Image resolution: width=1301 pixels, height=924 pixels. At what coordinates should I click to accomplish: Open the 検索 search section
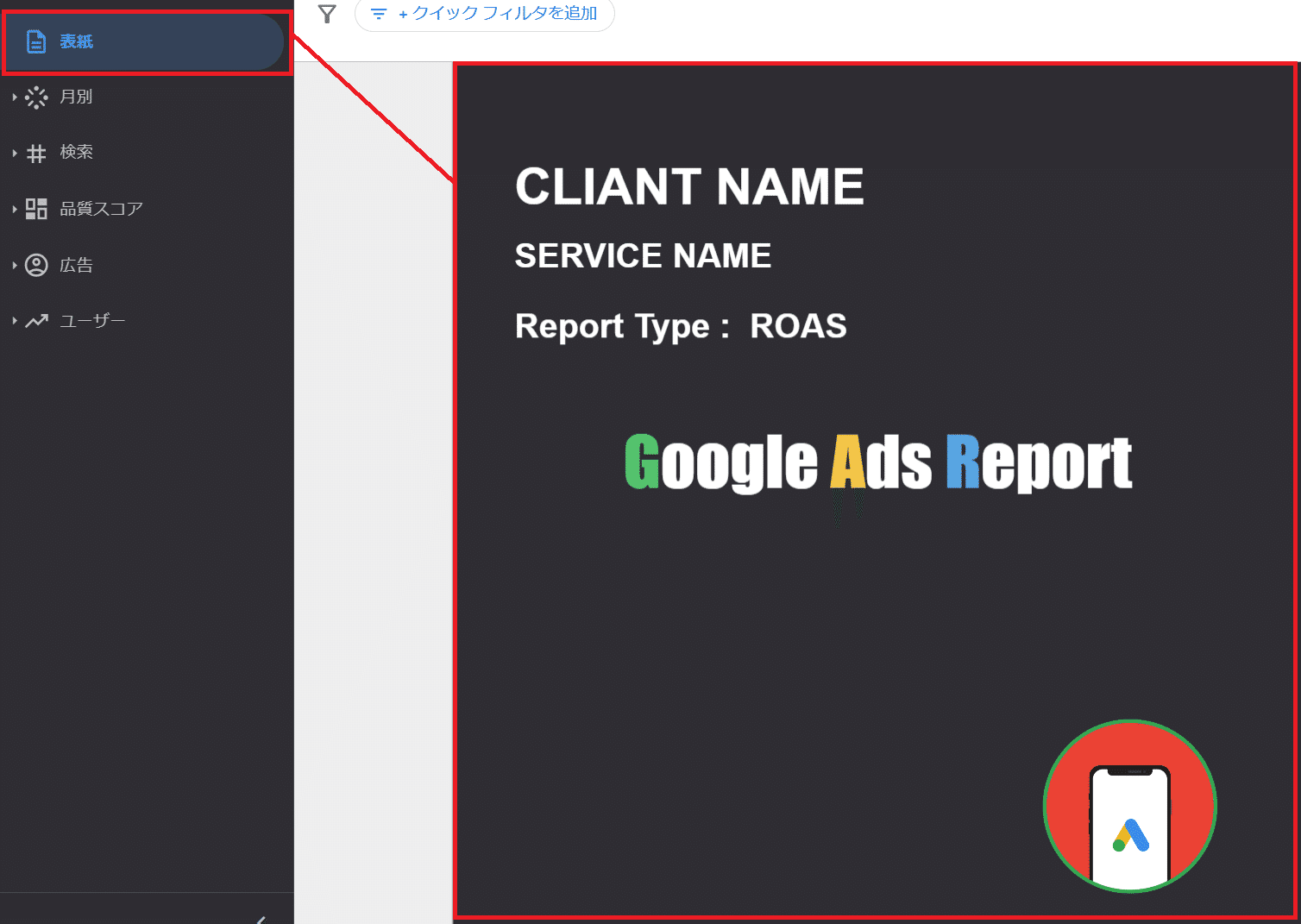[x=76, y=152]
